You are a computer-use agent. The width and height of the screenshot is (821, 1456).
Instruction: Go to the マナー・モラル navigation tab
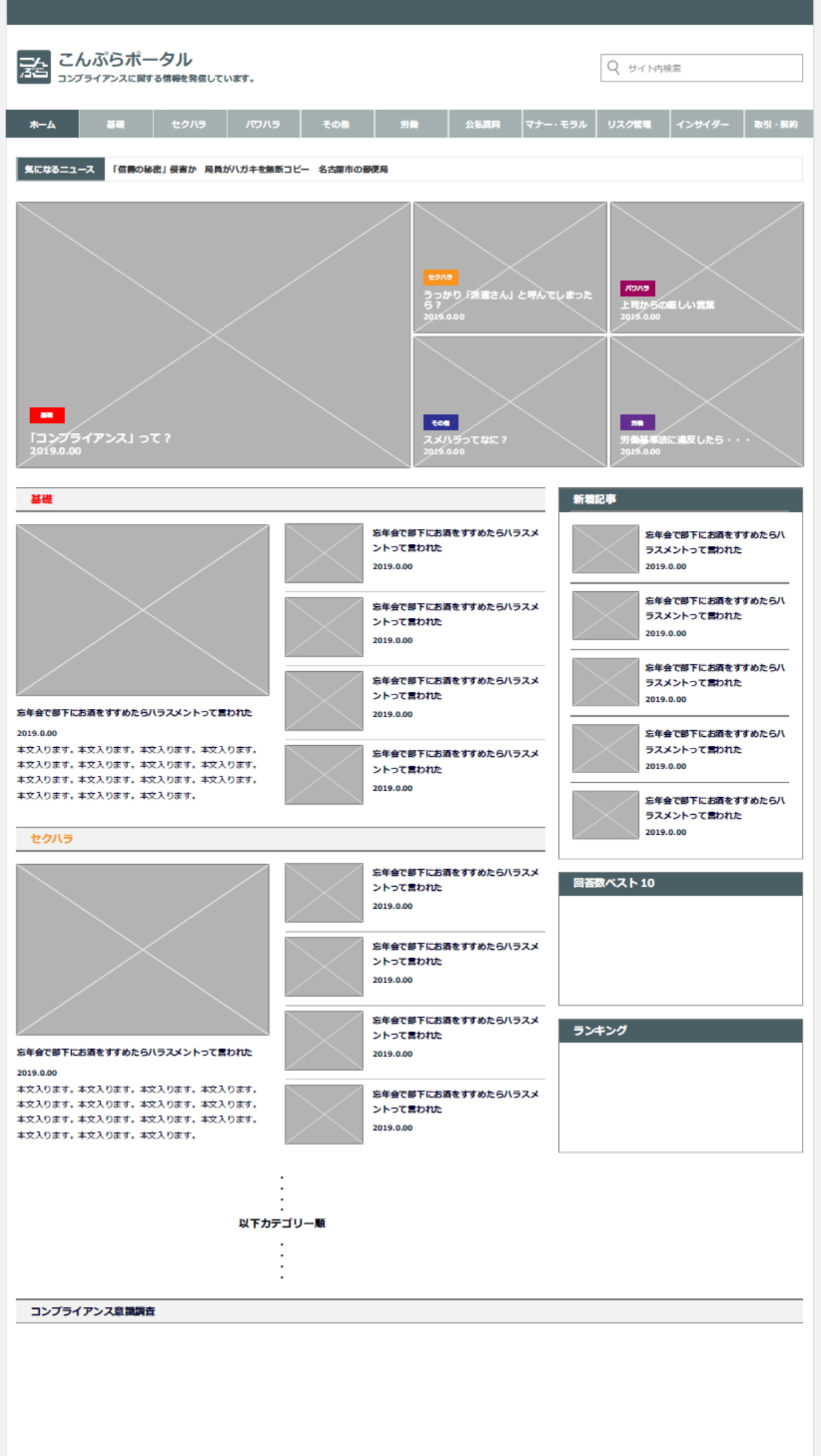click(x=556, y=124)
